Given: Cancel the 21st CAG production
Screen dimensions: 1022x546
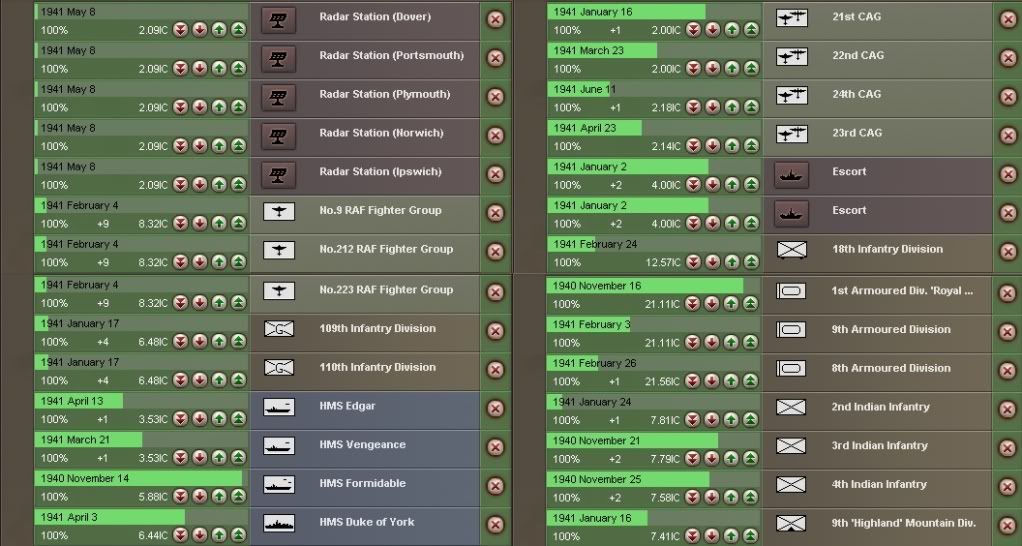Looking at the screenshot, I should click(1008, 19).
